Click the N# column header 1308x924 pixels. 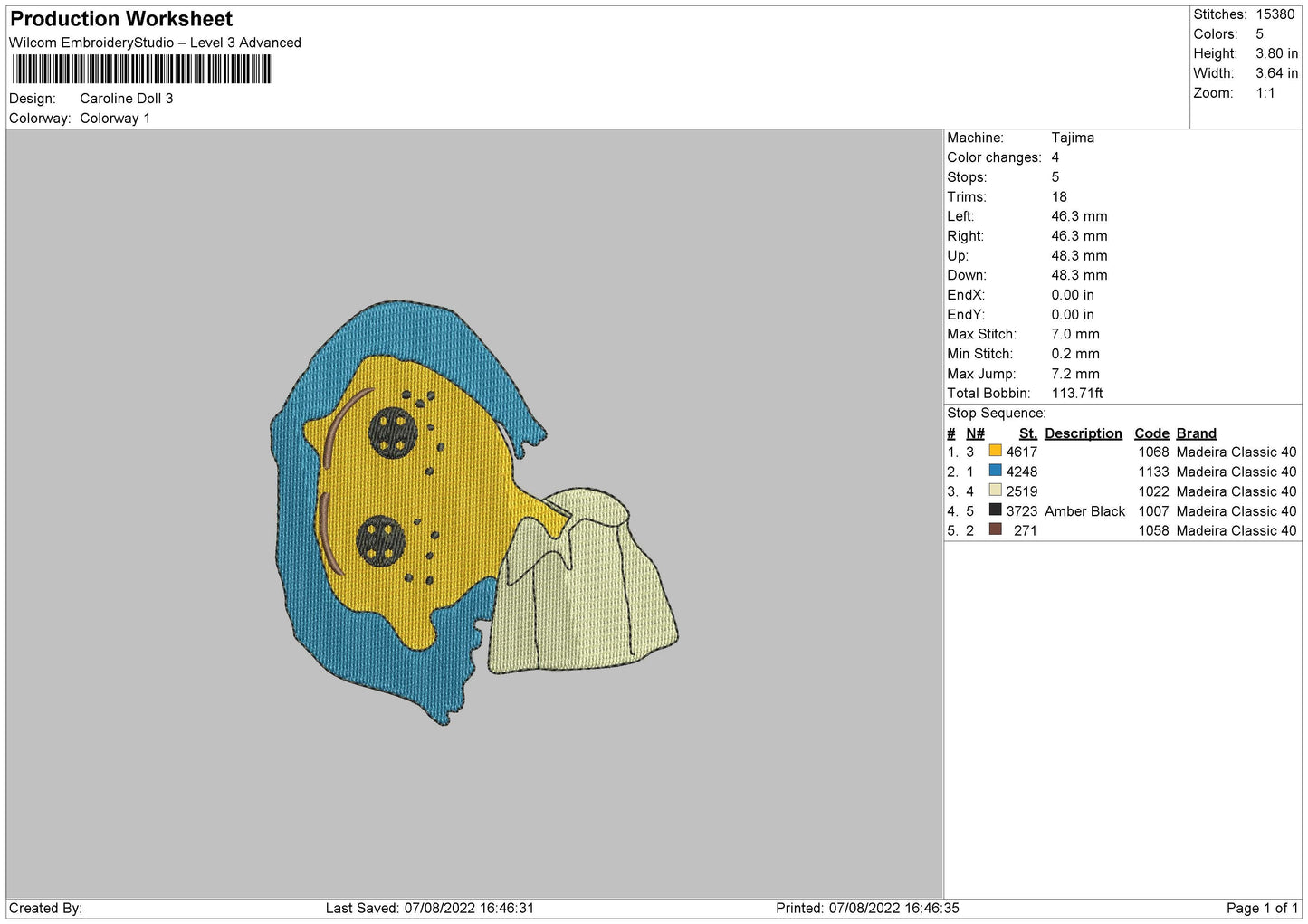[x=975, y=433]
